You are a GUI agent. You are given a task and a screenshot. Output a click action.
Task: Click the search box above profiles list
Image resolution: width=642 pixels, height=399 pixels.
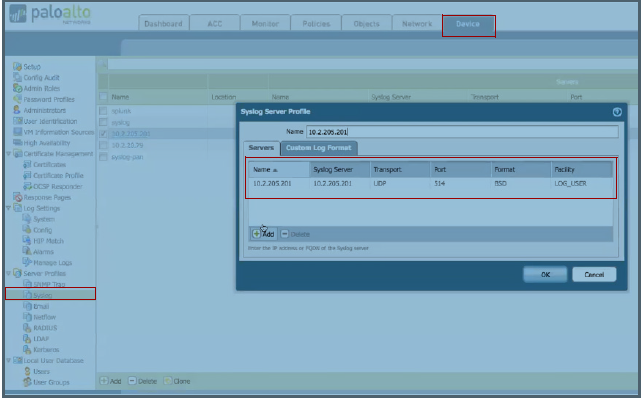point(372,64)
